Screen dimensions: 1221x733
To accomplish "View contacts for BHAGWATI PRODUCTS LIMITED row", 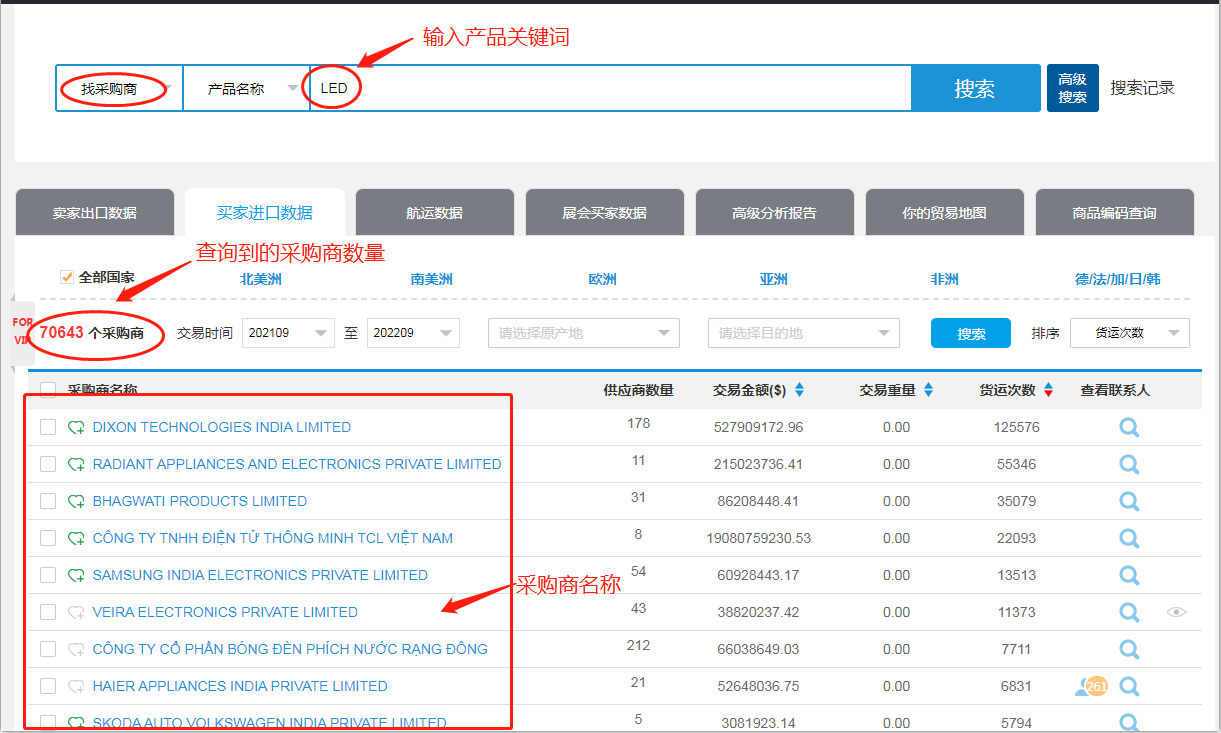I will click(x=1129, y=502).
